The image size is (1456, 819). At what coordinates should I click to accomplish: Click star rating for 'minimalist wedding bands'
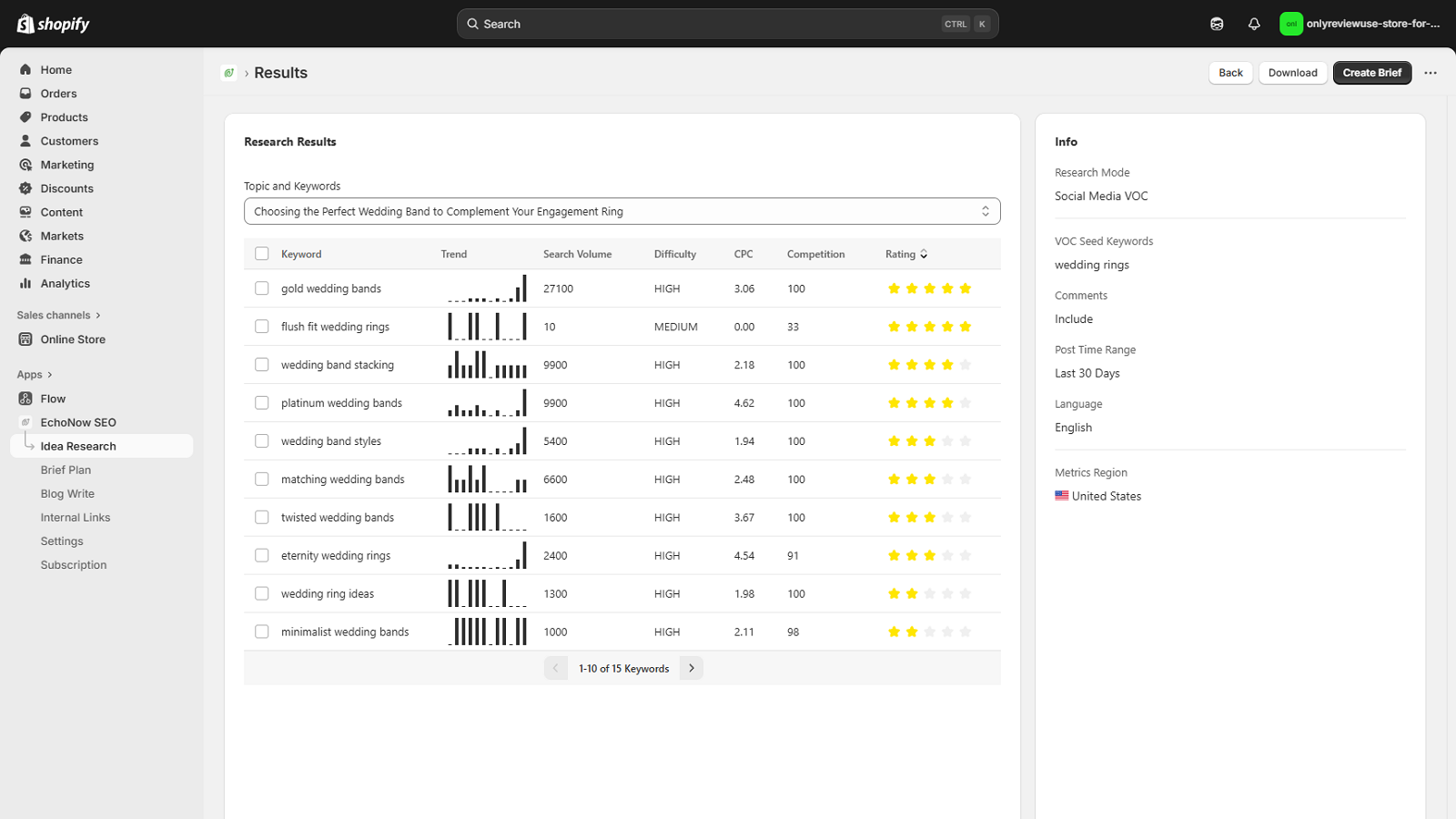pyautogui.click(x=929, y=632)
